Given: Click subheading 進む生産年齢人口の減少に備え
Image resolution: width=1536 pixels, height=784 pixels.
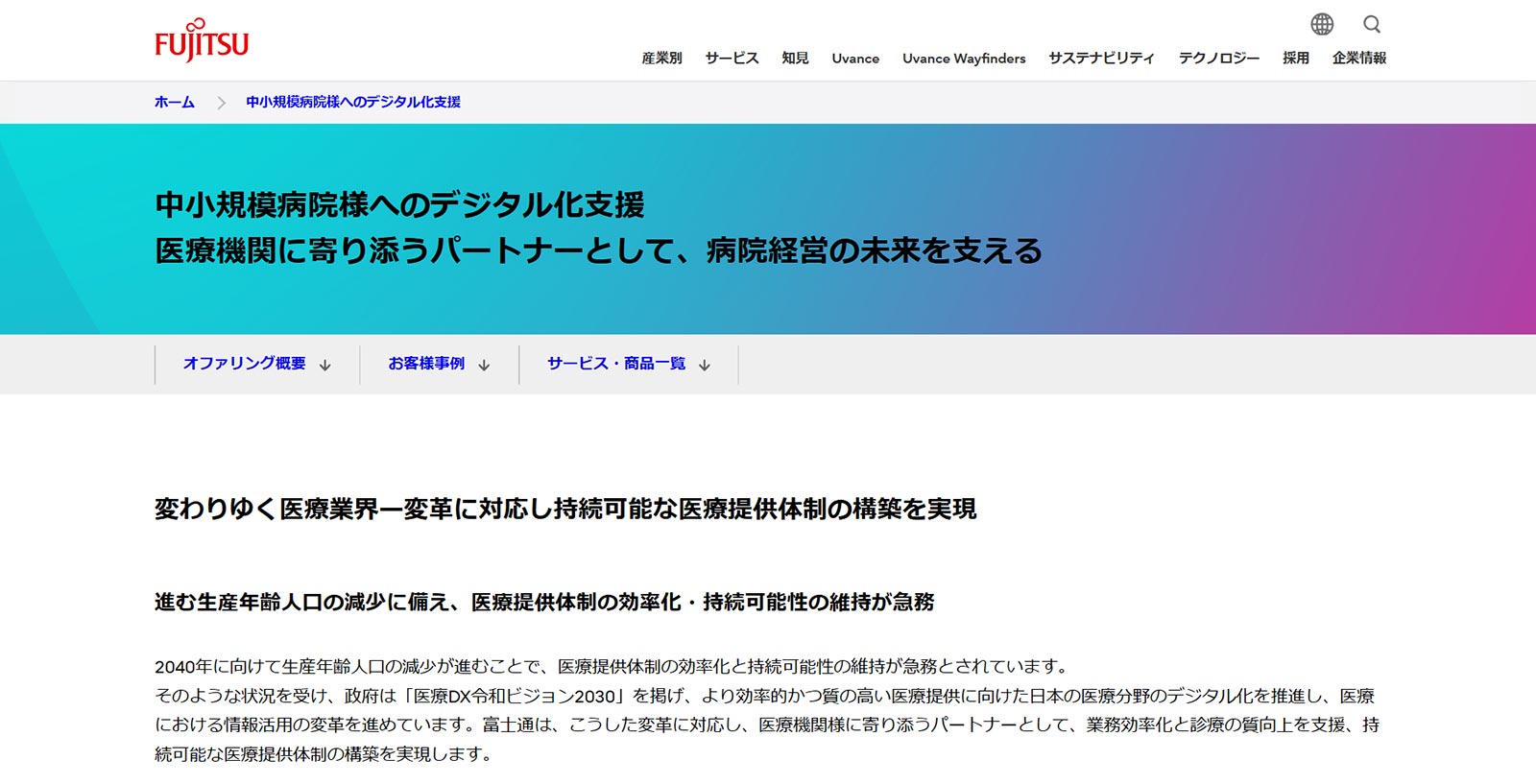Looking at the screenshot, I should click(301, 602).
